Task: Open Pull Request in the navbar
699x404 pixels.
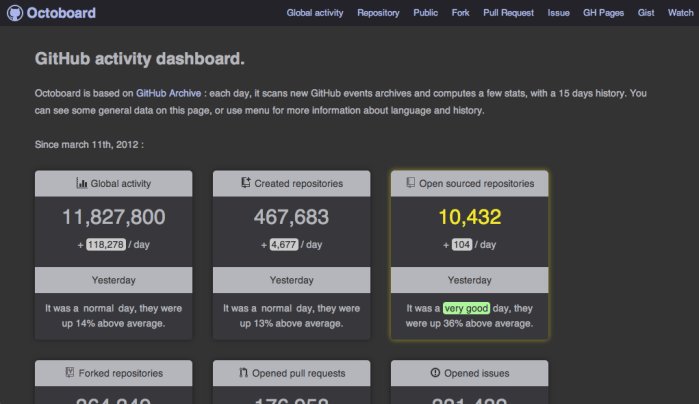Action: tap(509, 13)
